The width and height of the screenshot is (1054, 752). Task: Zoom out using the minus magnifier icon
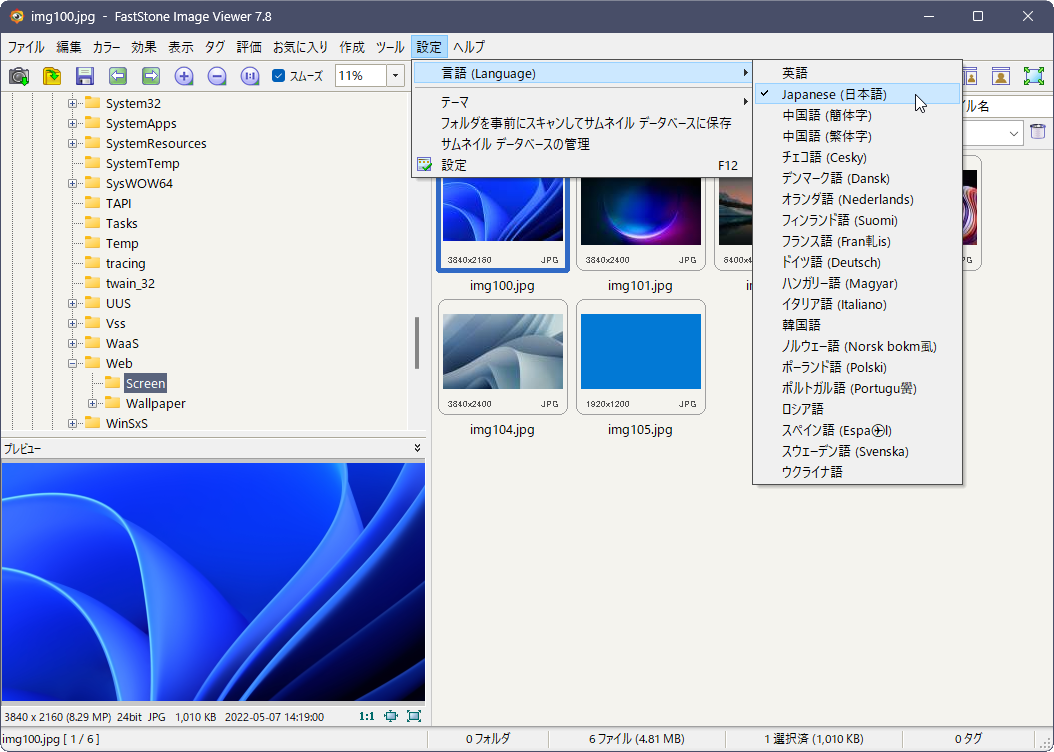217,76
